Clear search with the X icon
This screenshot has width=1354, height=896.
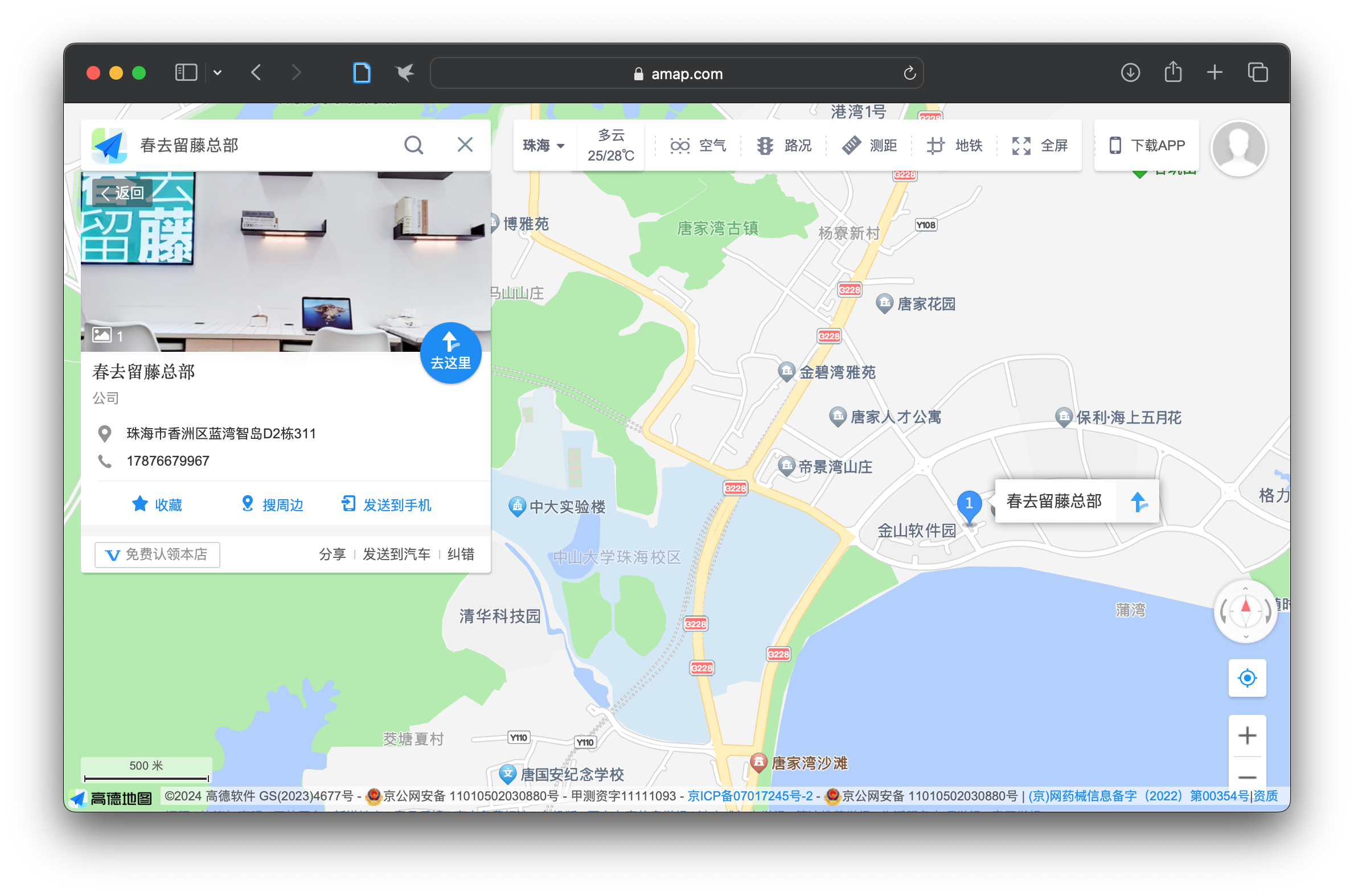click(465, 145)
